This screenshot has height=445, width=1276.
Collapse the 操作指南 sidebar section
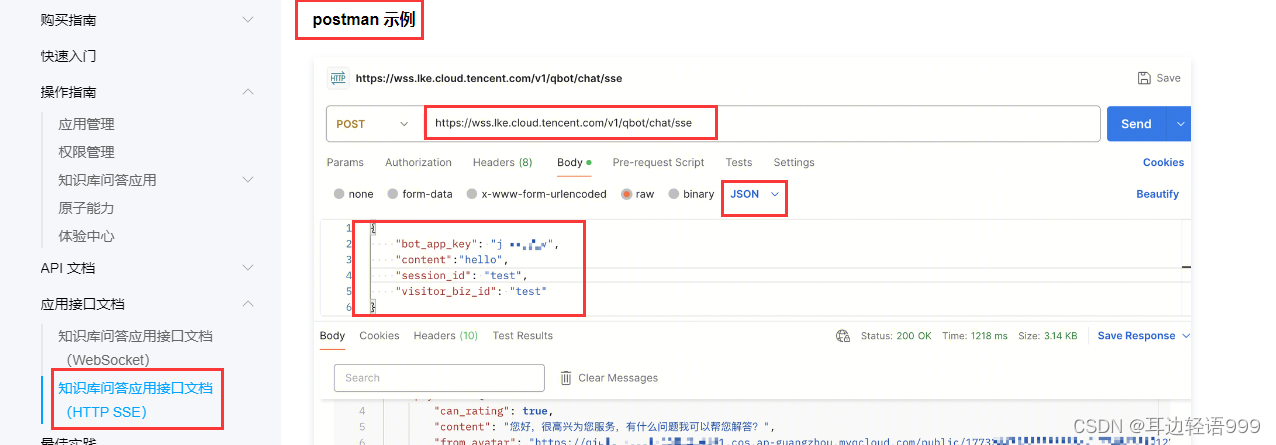[x=248, y=92]
